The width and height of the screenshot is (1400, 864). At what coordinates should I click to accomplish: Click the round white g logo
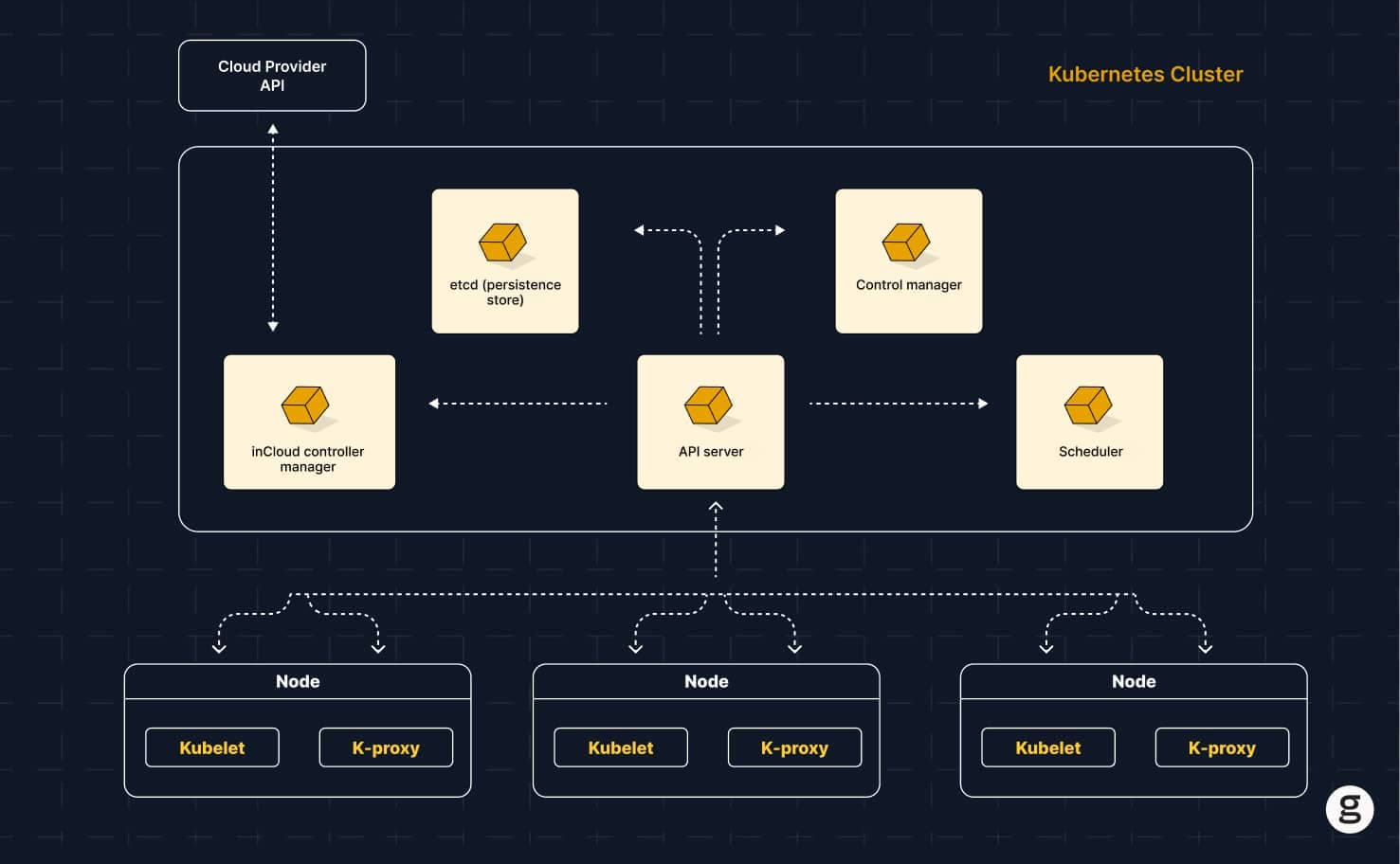coord(1350,809)
